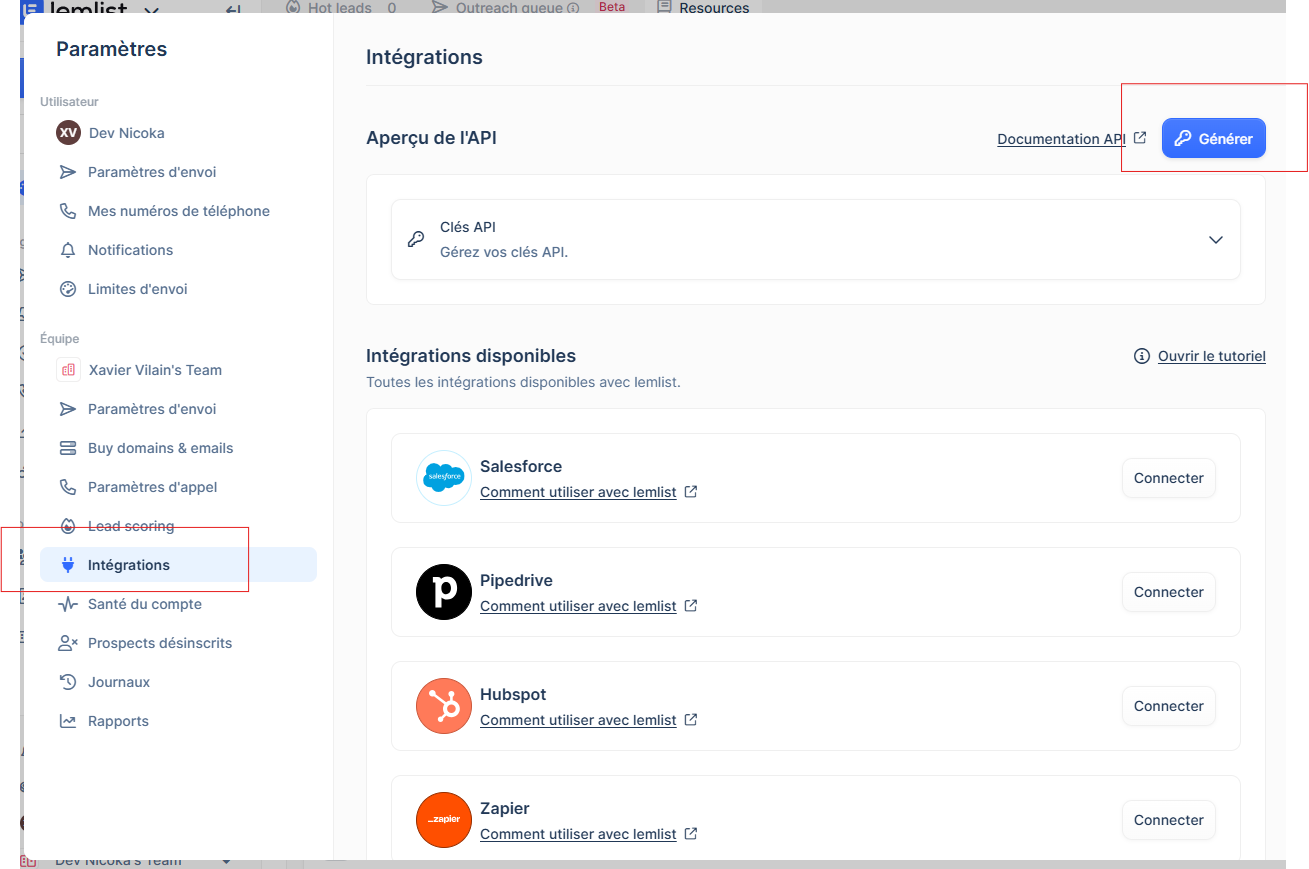Connect the Hubspot integration
Image resolution: width=1309 pixels, height=869 pixels.
1168,706
